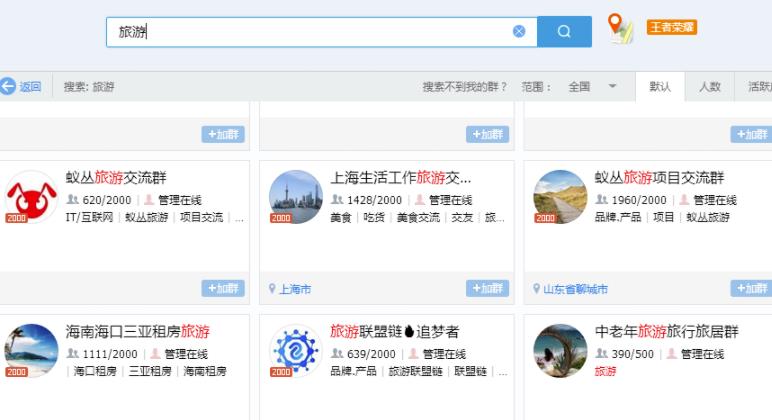Open the map location pin icon
Image resolution: width=772 pixels, height=420 pixels.
click(621, 29)
